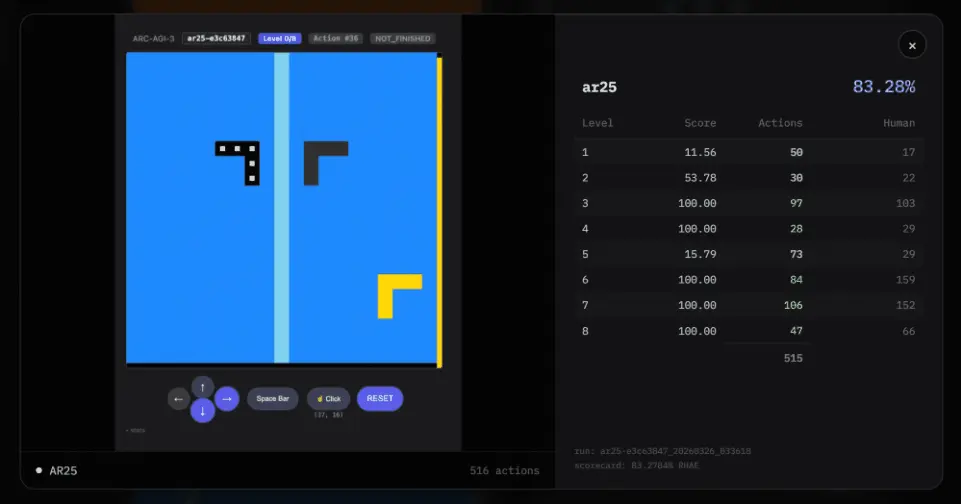961x504 pixels.
Task: Click the left arrow control button
Action: click(x=178, y=399)
